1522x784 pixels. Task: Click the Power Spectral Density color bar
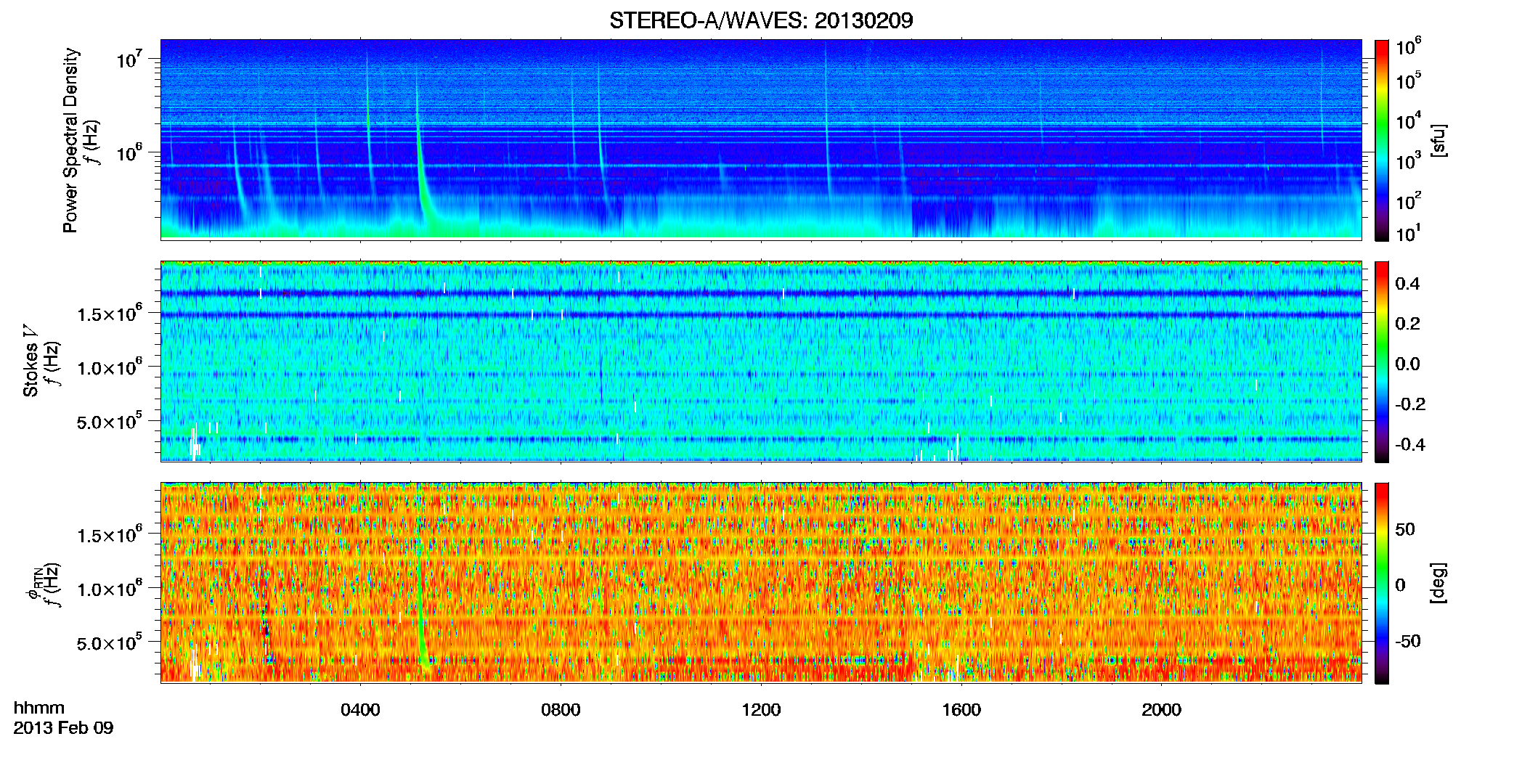click(1382, 140)
